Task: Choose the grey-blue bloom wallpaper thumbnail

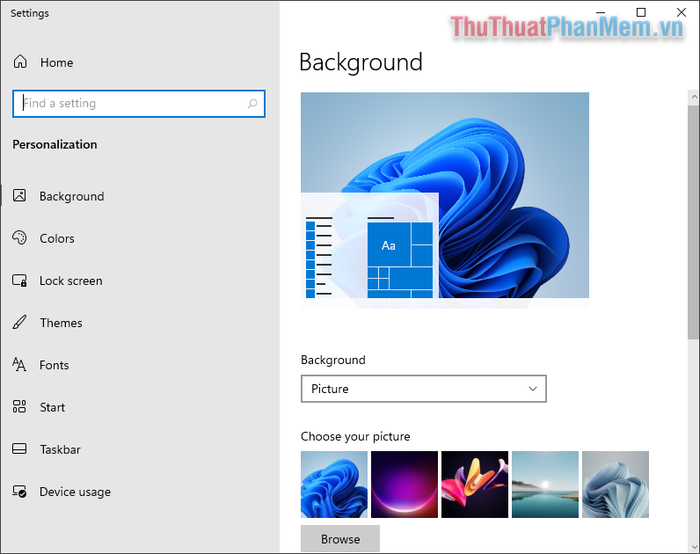Action: pos(615,484)
